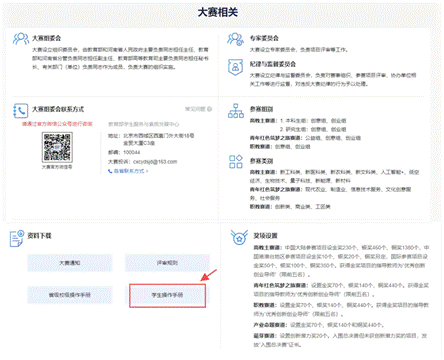Click the phone book contact icon
Screen dimensions: 444x360
[x=20, y=111]
